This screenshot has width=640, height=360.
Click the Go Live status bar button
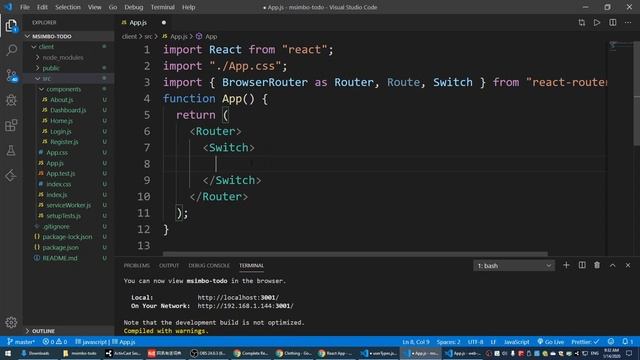(x=551, y=342)
